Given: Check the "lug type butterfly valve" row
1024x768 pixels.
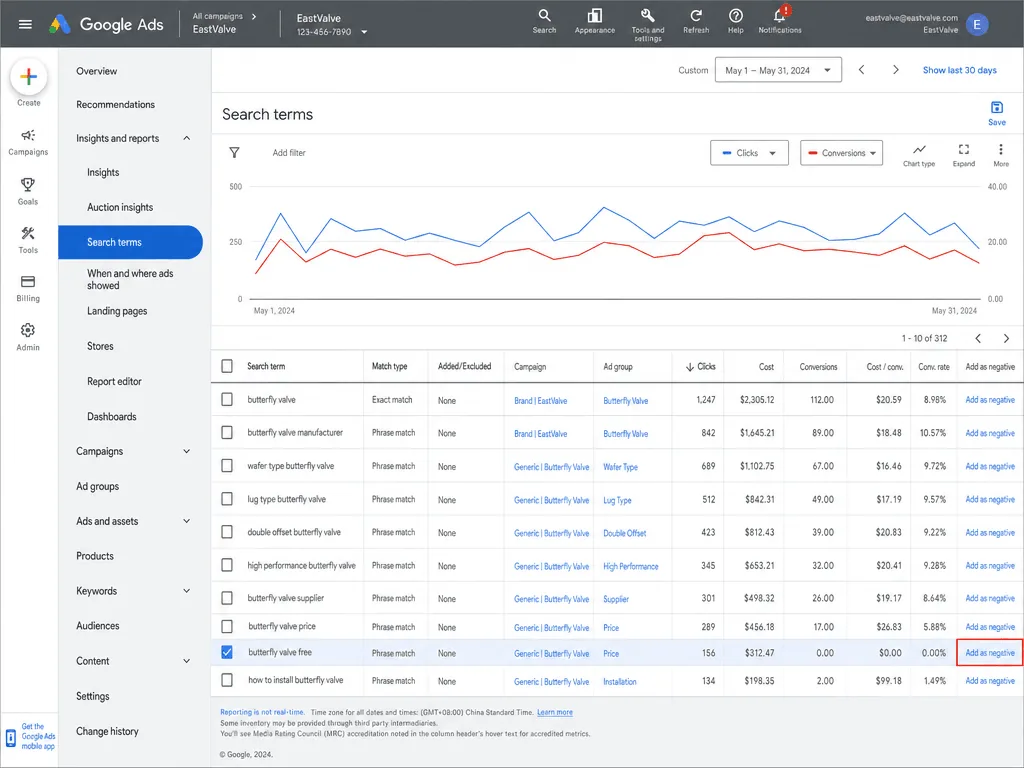Looking at the screenshot, I should tap(227, 499).
